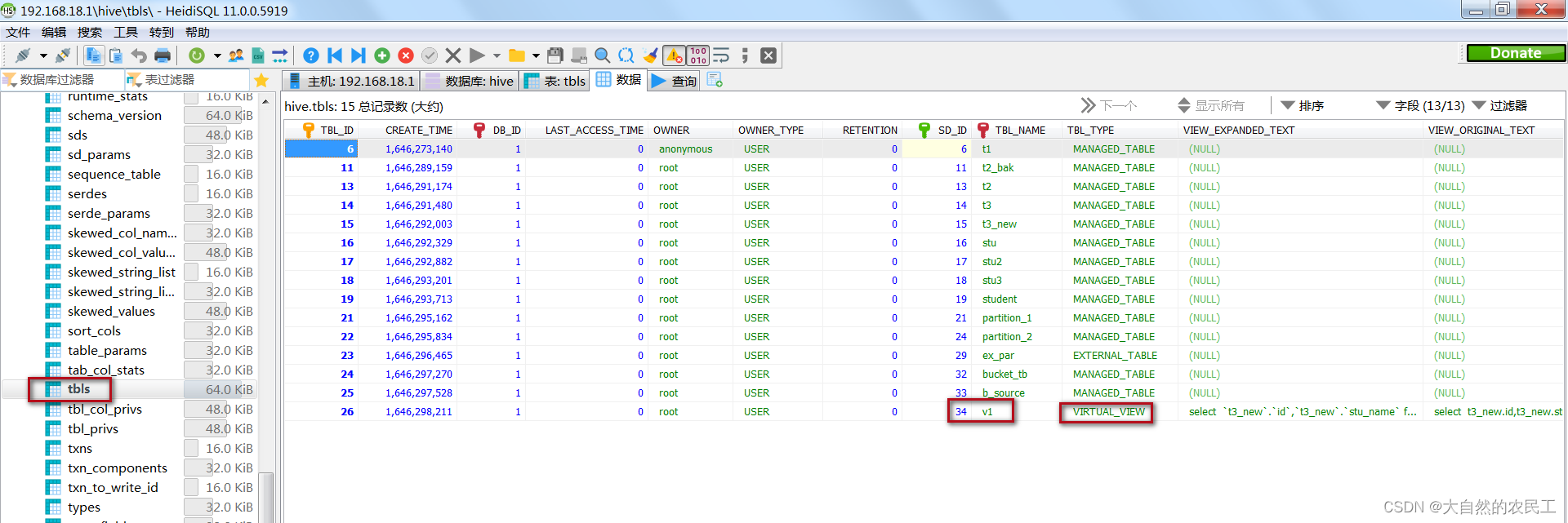Open the user manager icon
This screenshot has height=523, width=1568.
coord(236,55)
